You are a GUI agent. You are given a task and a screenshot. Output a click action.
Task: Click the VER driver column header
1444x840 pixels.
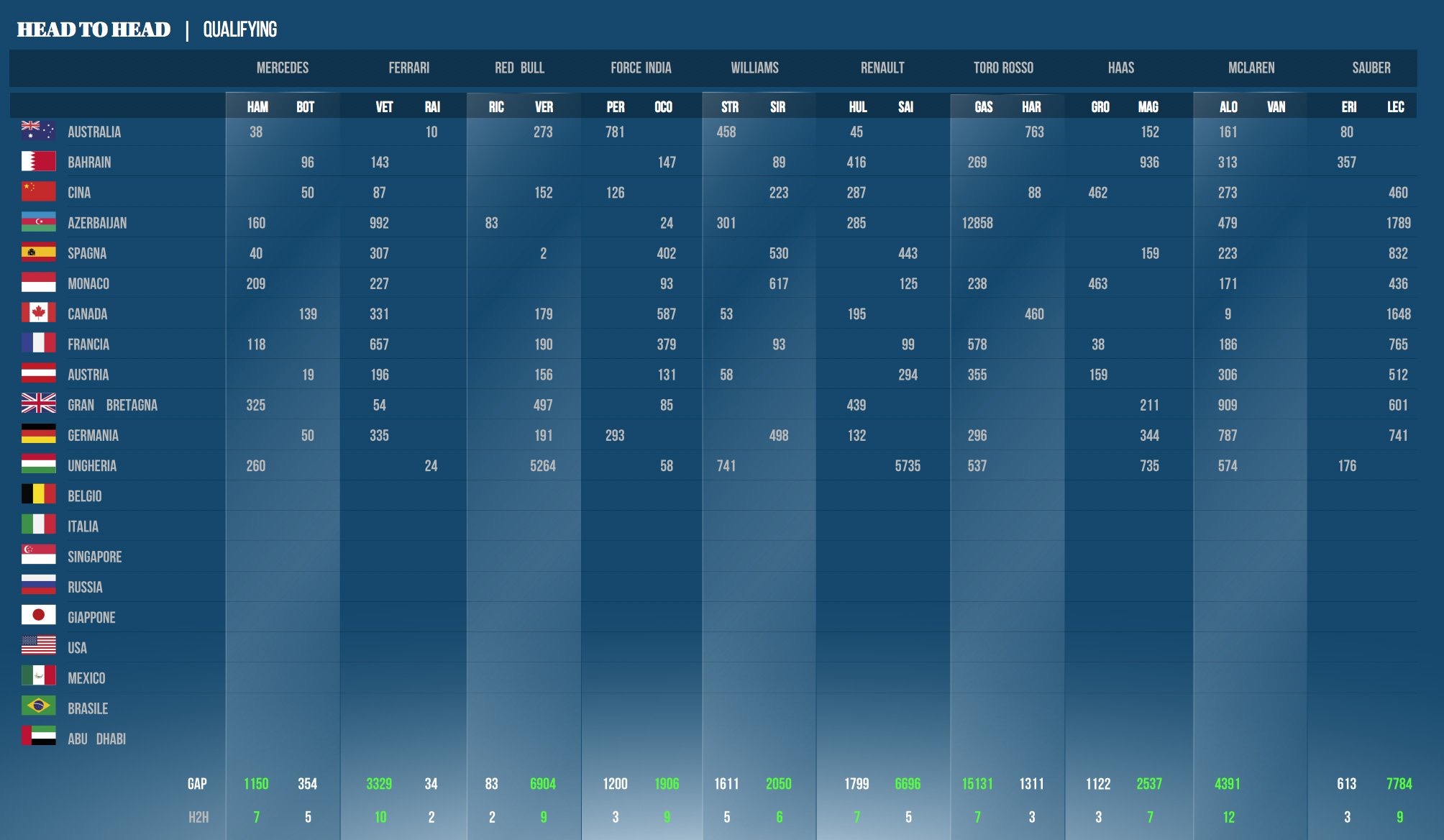(x=544, y=107)
